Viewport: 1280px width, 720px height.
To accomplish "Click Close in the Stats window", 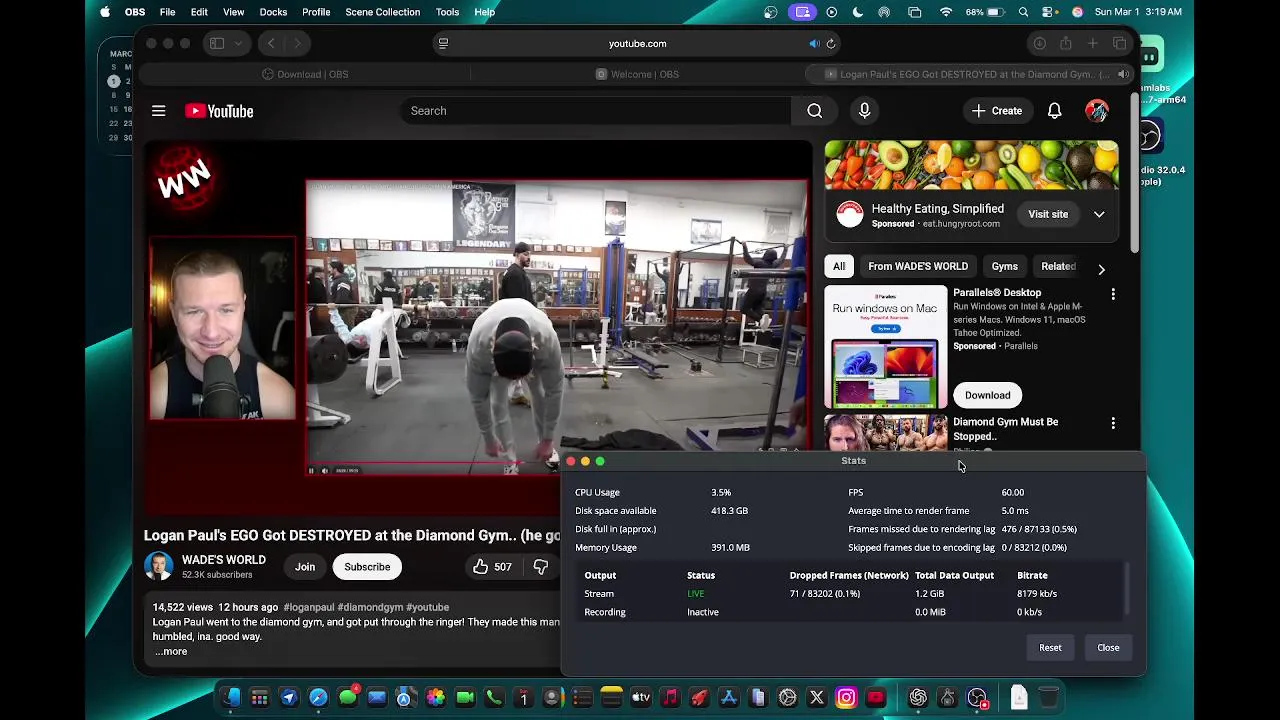I will tap(1108, 648).
